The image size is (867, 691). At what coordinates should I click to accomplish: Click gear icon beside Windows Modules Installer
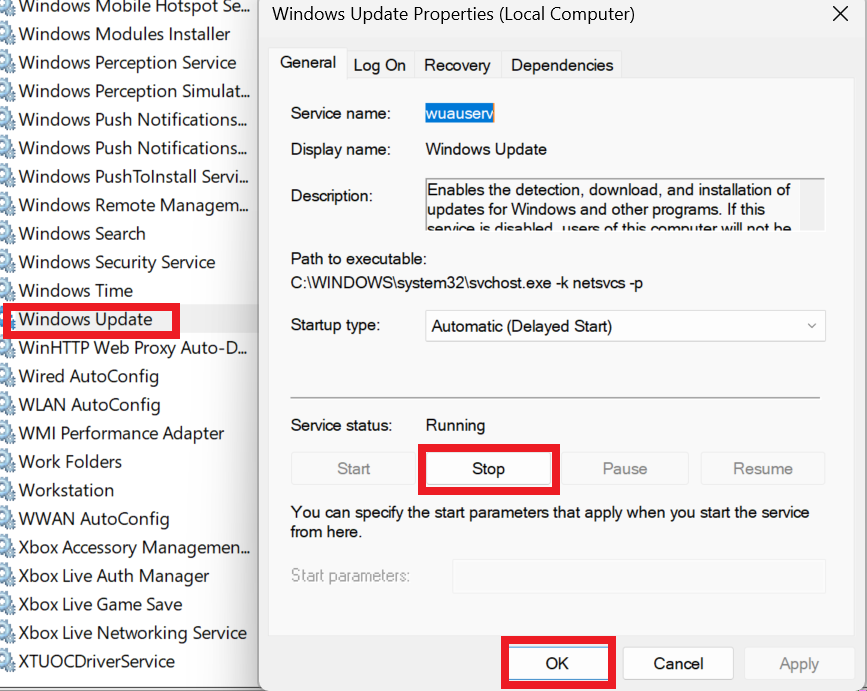pyautogui.click(x=7, y=34)
